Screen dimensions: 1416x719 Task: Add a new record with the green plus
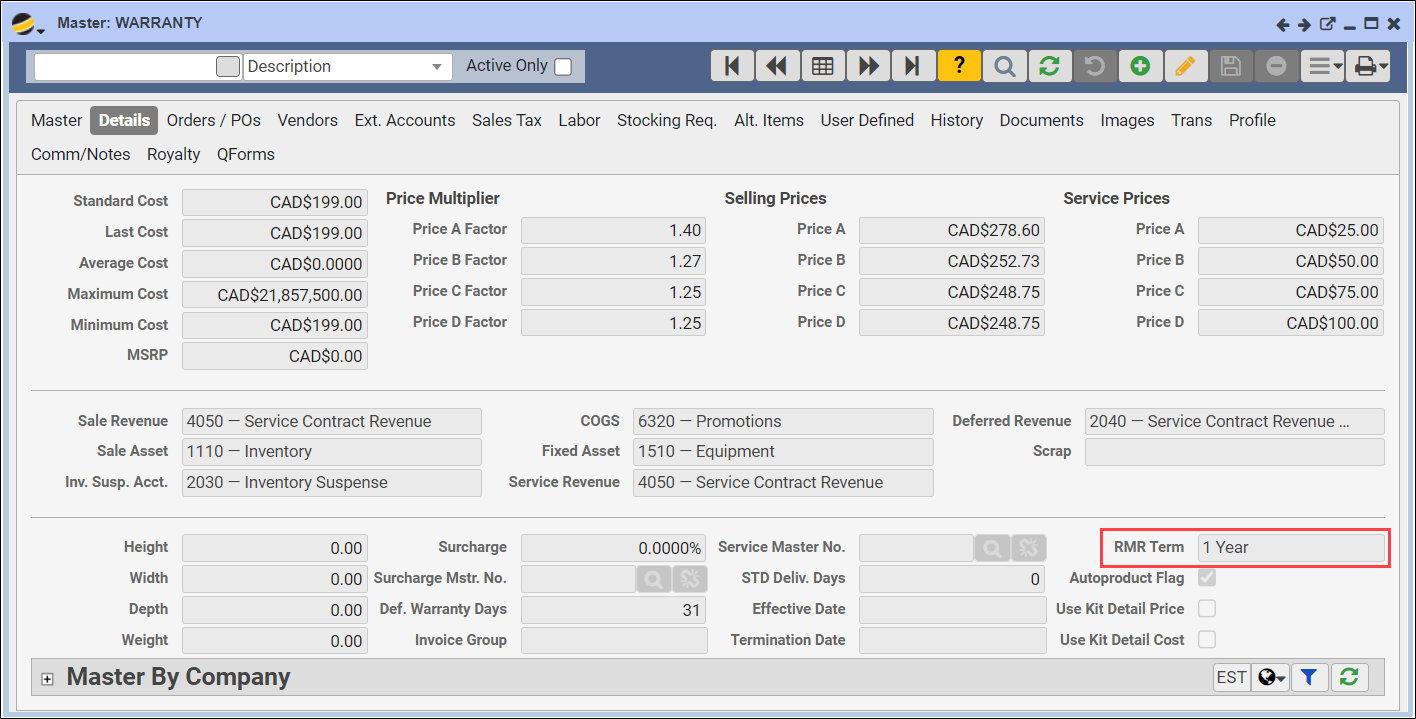tap(1140, 66)
